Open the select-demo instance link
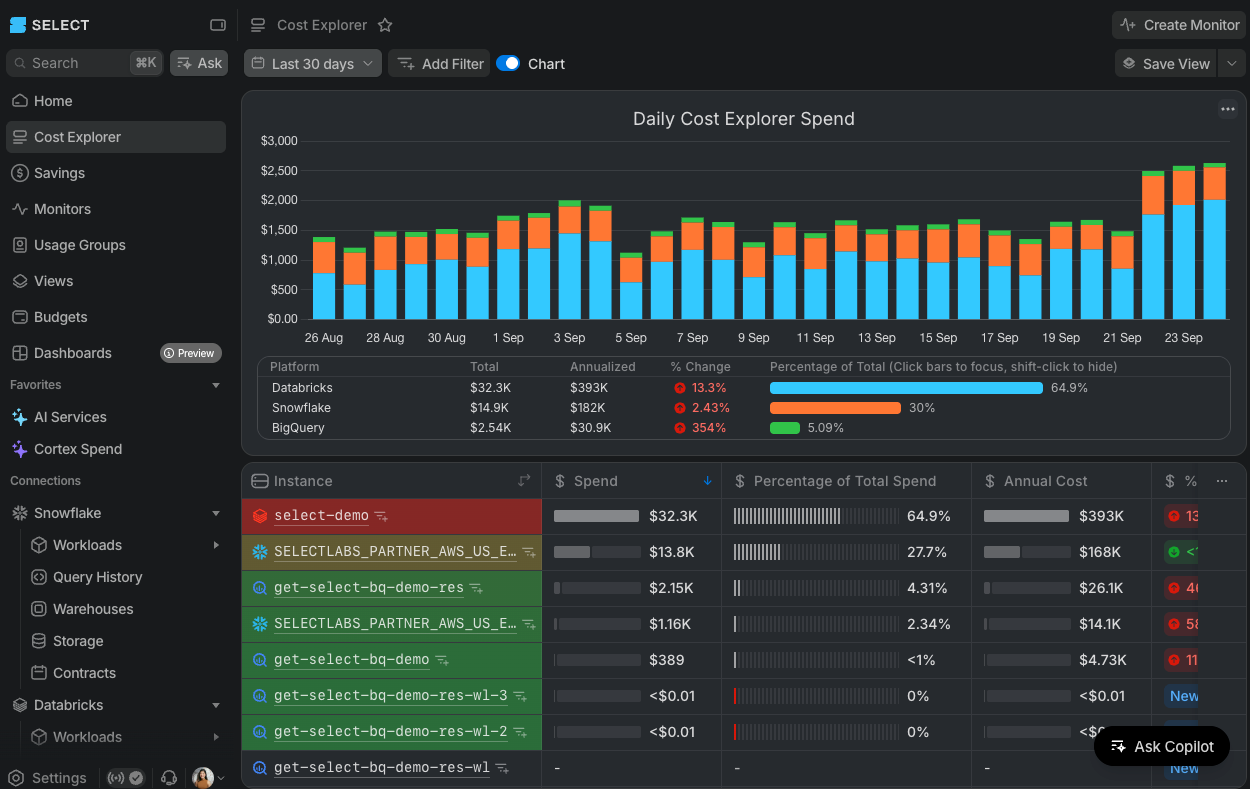 click(321, 516)
